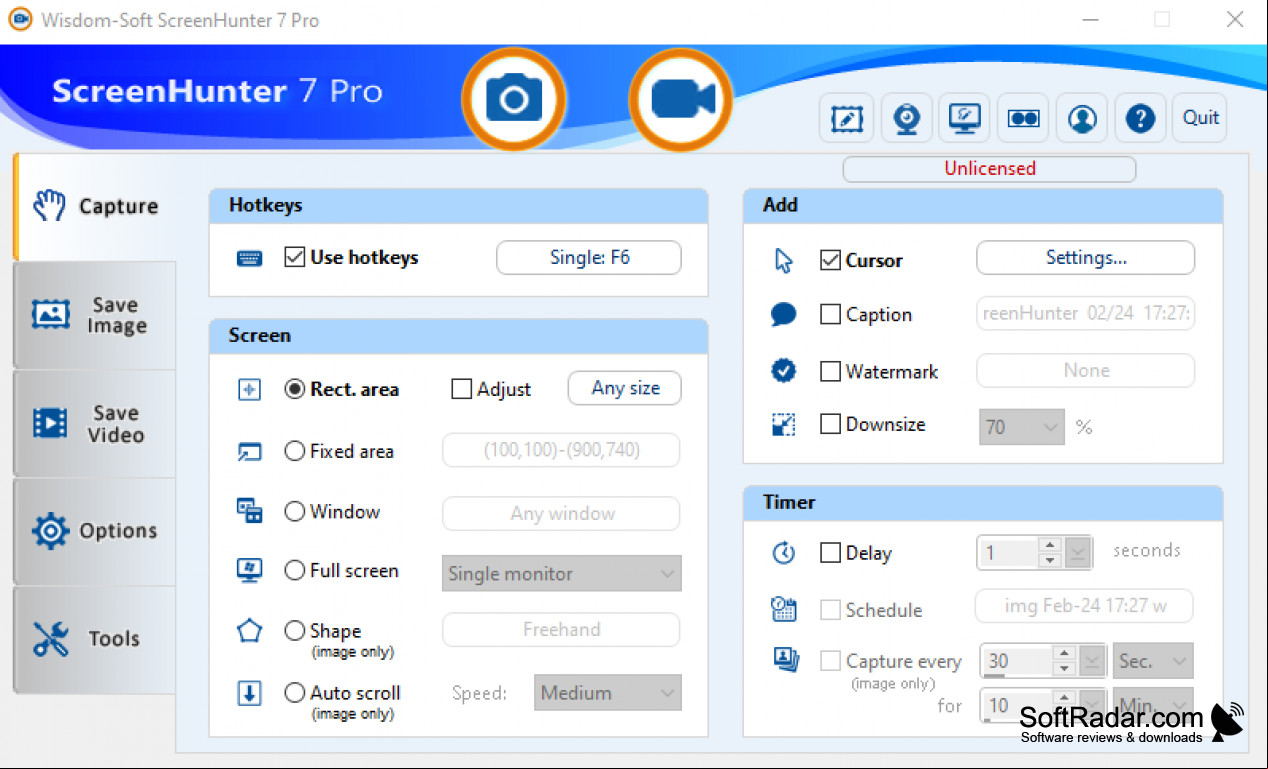Click the Capture every stacked-images icon
The height and width of the screenshot is (769, 1268).
click(784, 659)
